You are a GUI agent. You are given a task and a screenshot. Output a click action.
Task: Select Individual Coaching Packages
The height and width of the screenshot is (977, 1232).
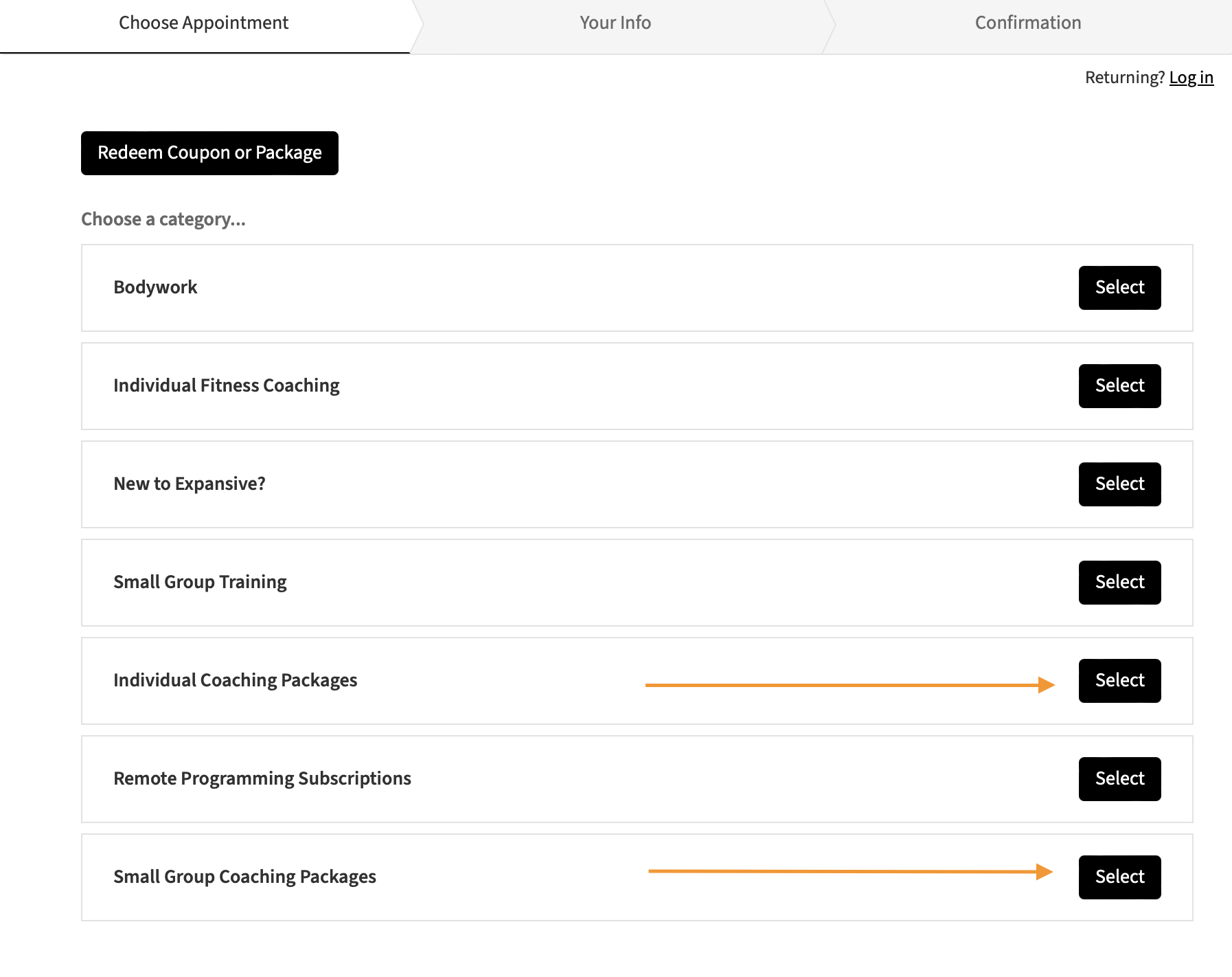point(1119,681)
